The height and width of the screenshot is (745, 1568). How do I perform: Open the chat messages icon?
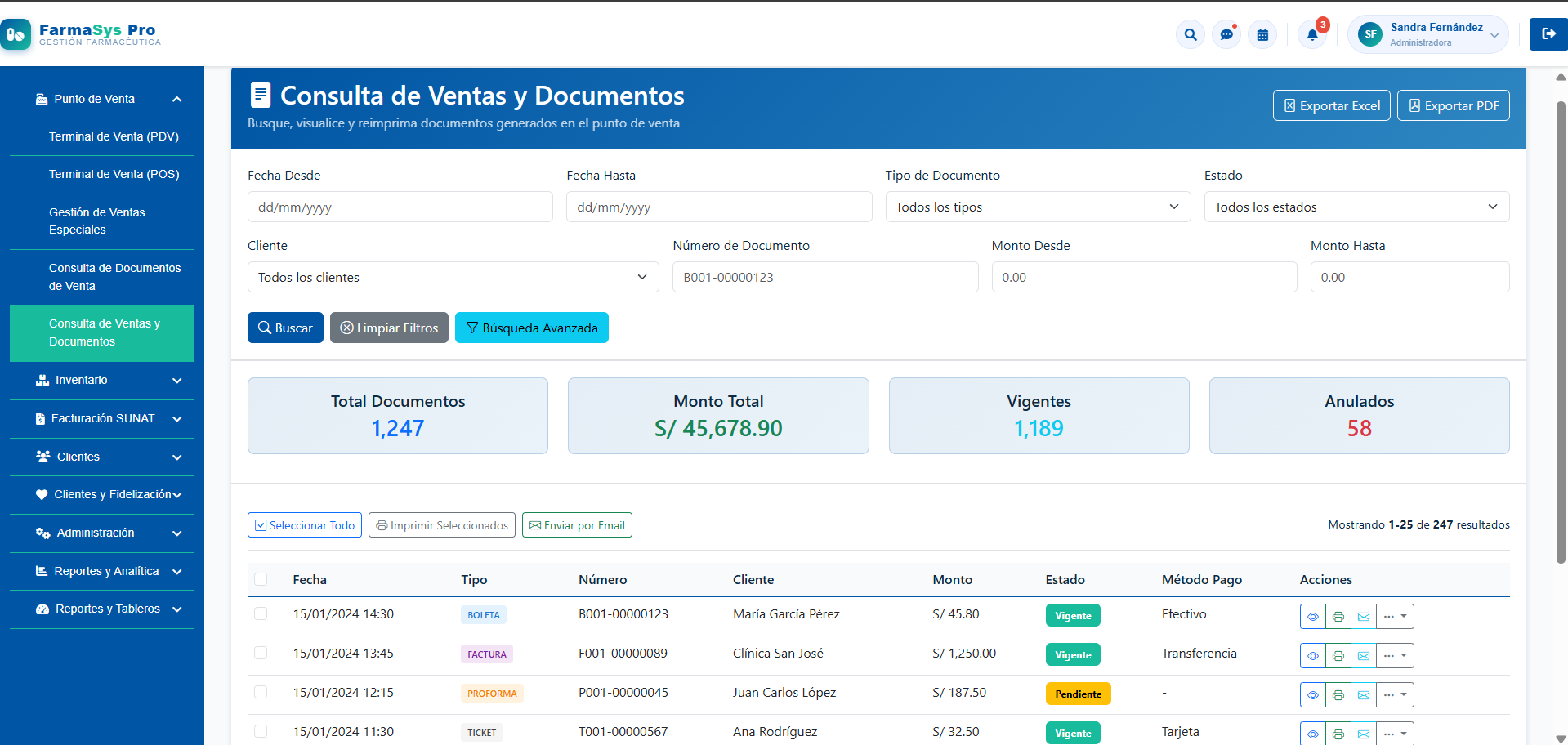coord(1226,34)
